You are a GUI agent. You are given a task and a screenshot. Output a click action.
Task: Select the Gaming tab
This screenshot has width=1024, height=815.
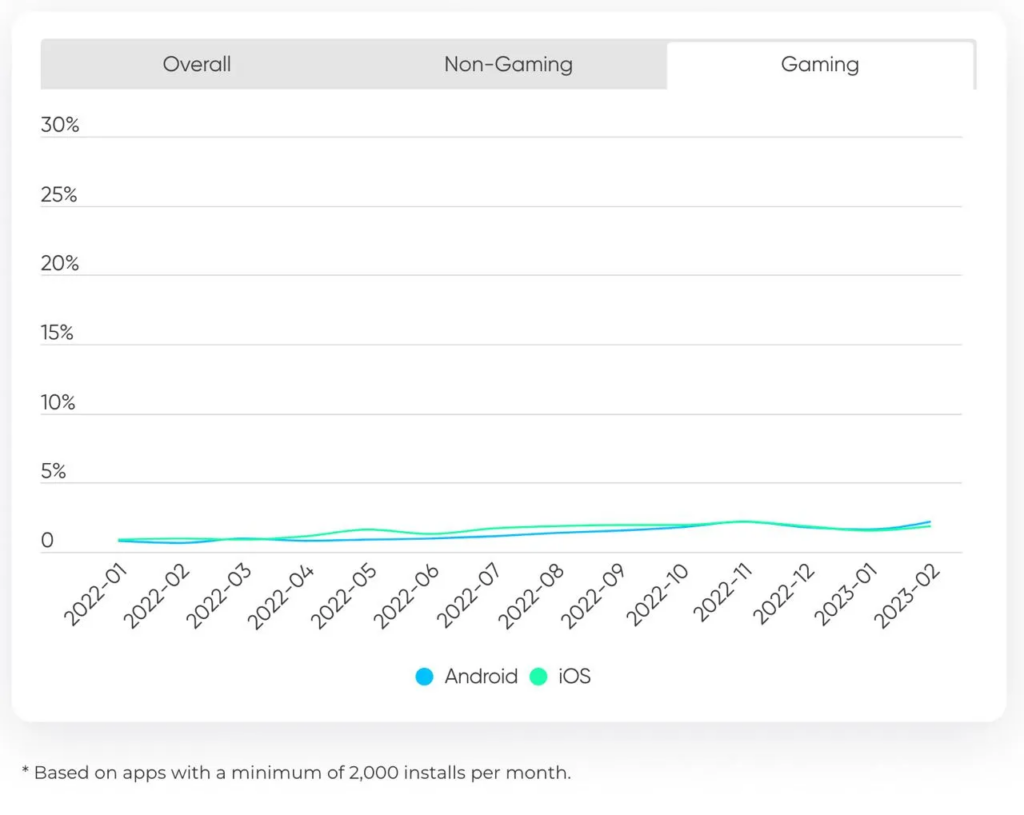pos(819,65)
